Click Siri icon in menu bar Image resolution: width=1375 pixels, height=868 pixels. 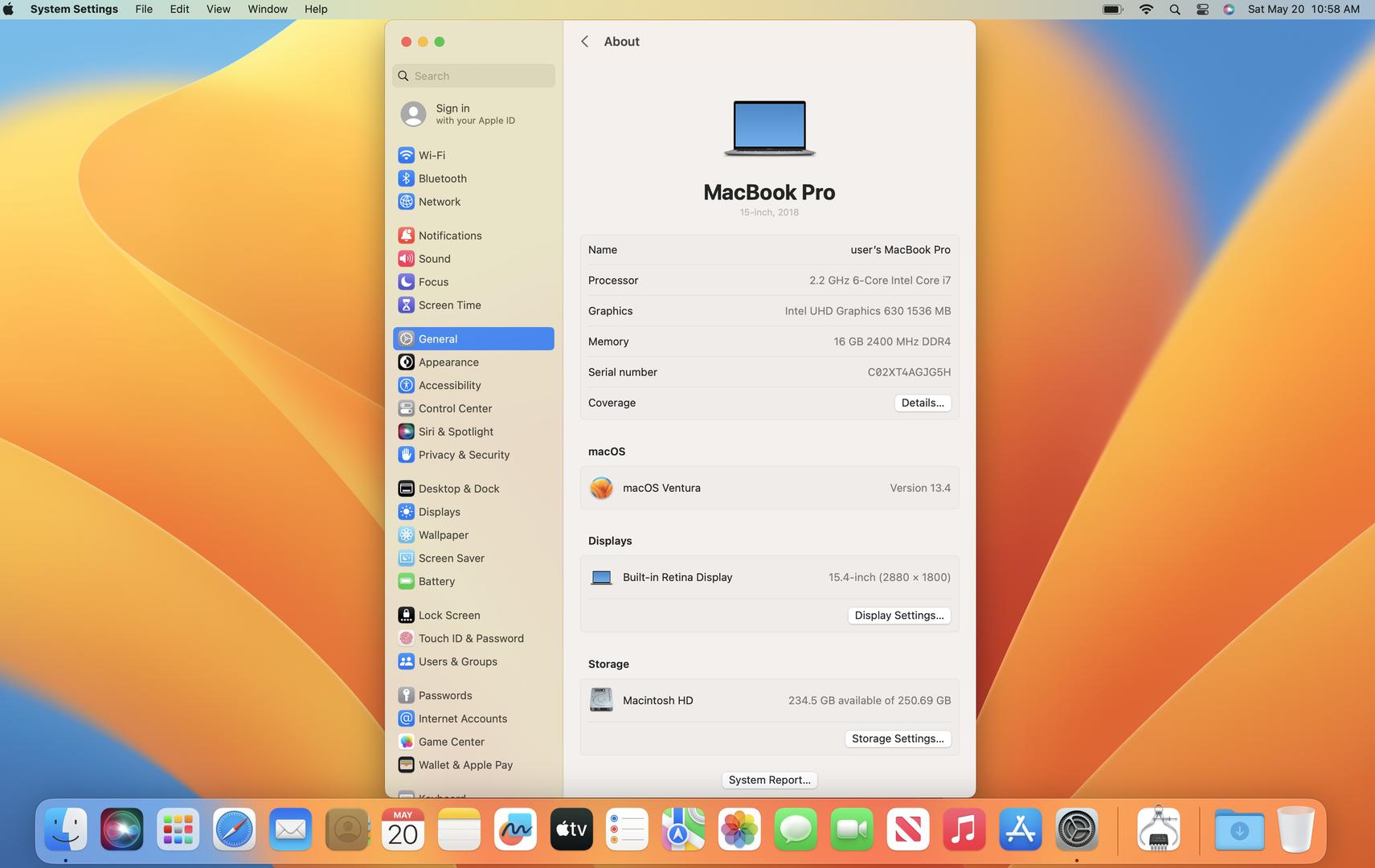click(x=1229, y=10)
